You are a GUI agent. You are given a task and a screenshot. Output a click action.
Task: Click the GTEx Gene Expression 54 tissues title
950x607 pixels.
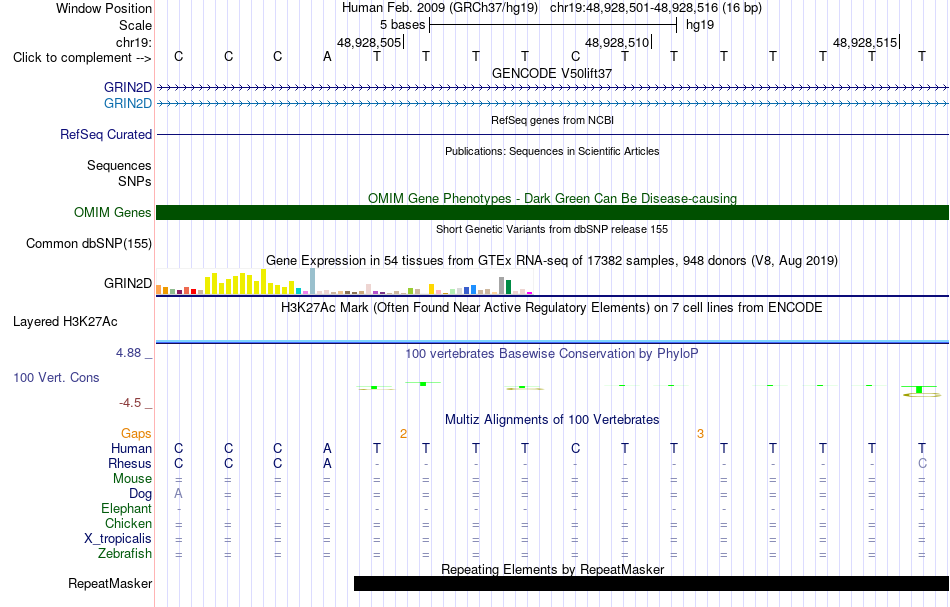(552, 260)
